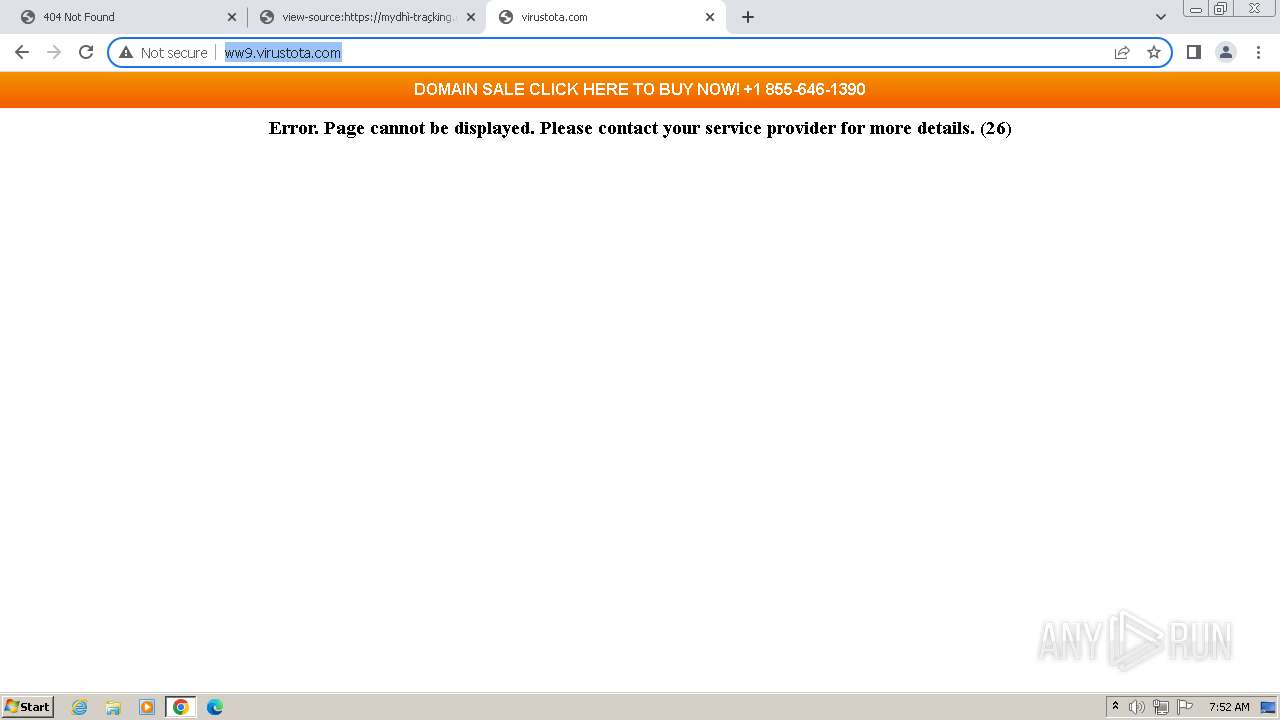Close the 404 Not Found tab
The image size is (1280, 720).
click(232, 17)
